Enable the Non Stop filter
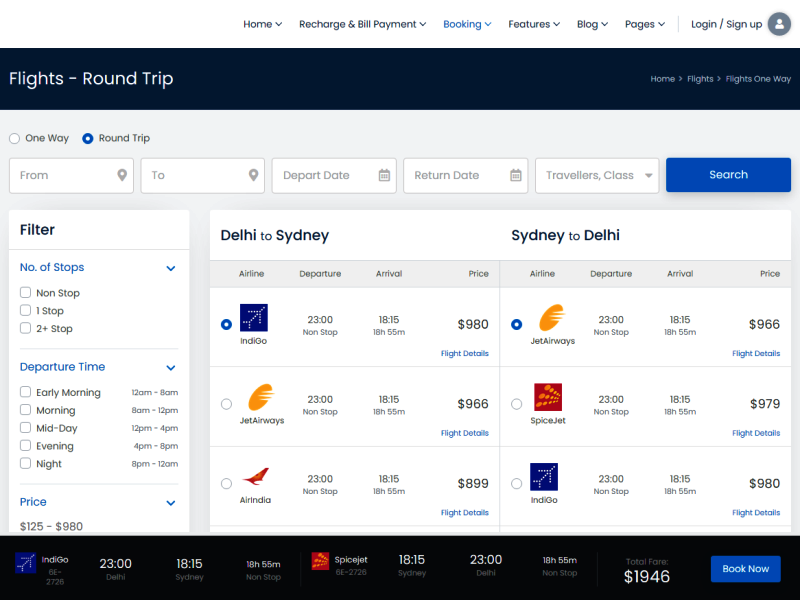This screenshot has height=600, width=800. (x=26, y=292)
